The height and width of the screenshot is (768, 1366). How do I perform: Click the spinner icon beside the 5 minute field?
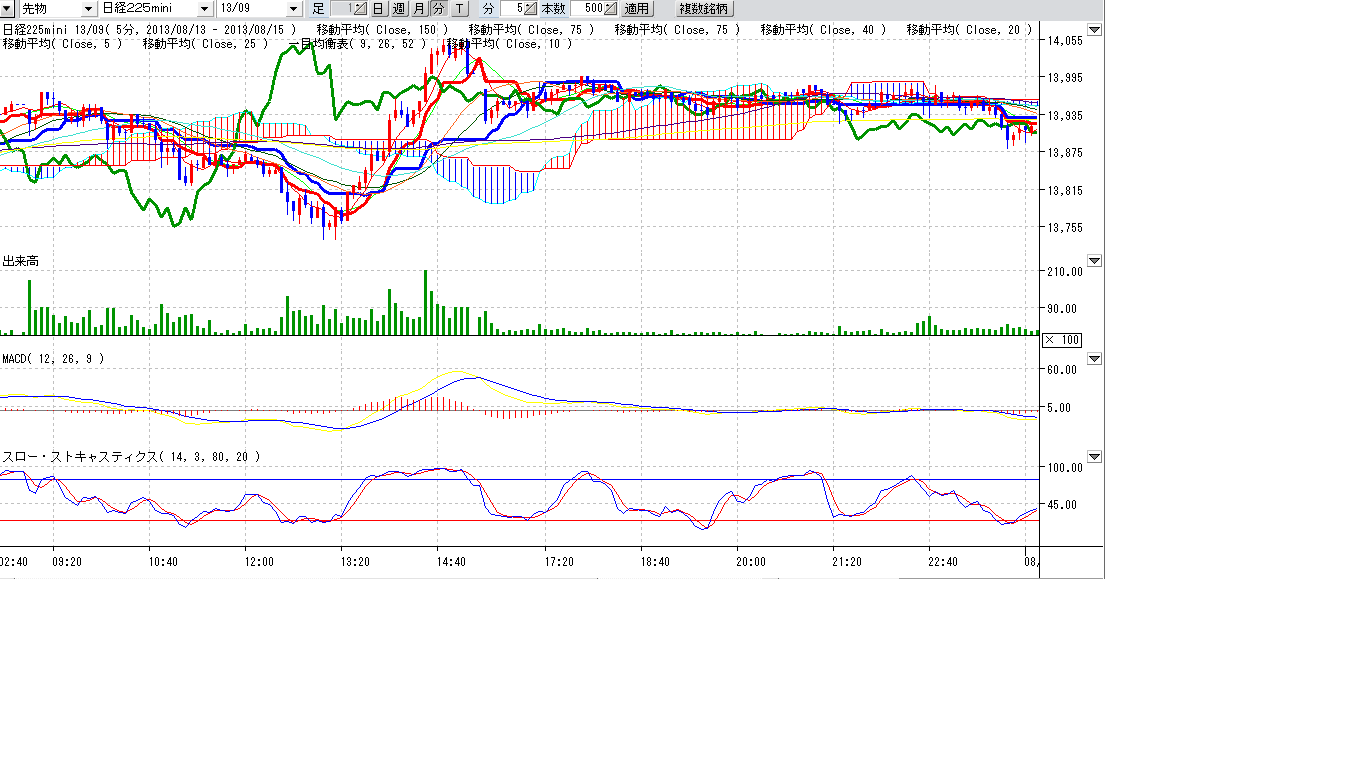[x=531, y=8]
